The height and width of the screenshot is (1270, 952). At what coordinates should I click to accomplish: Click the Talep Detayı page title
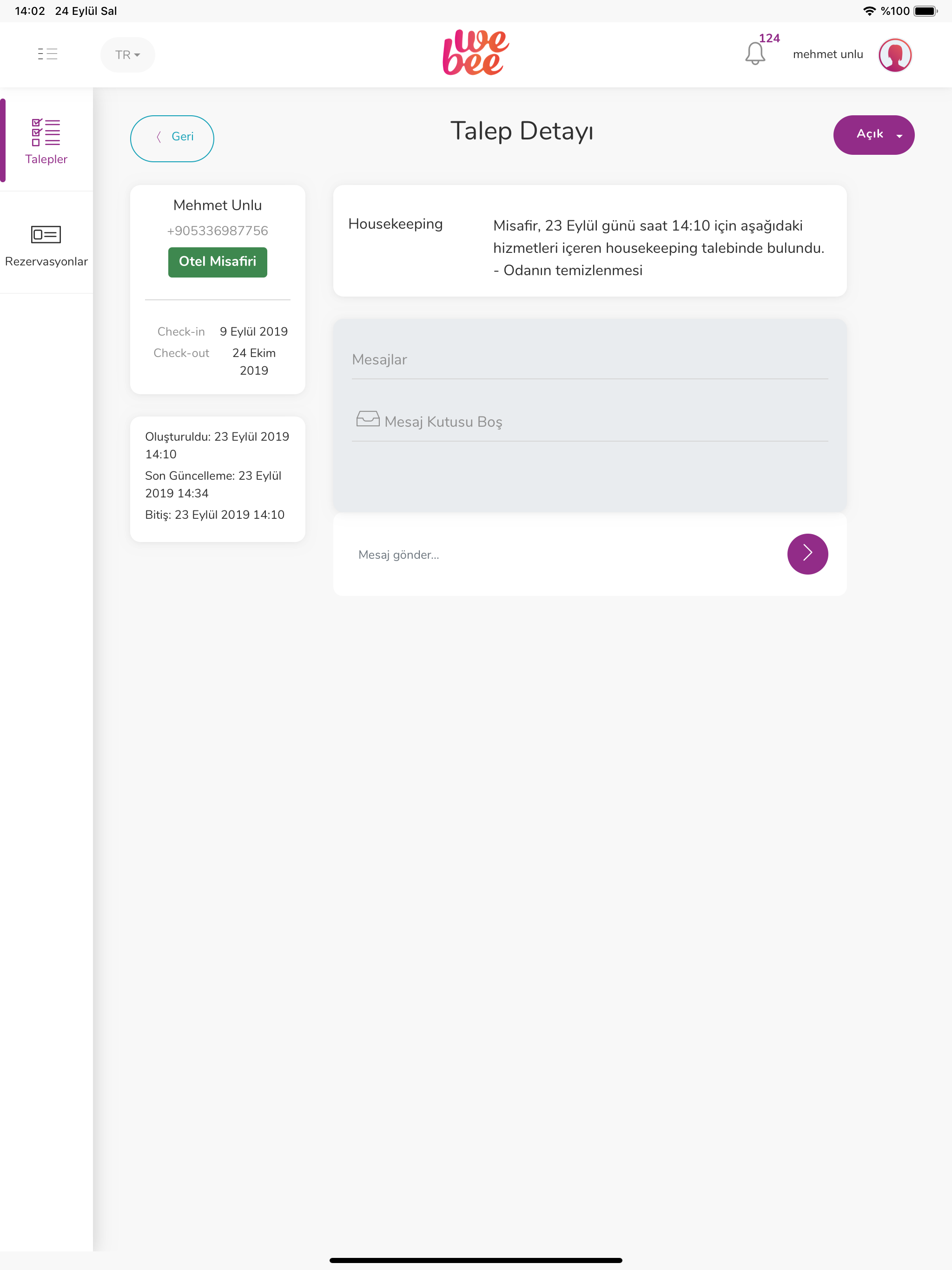click(522, 132)
